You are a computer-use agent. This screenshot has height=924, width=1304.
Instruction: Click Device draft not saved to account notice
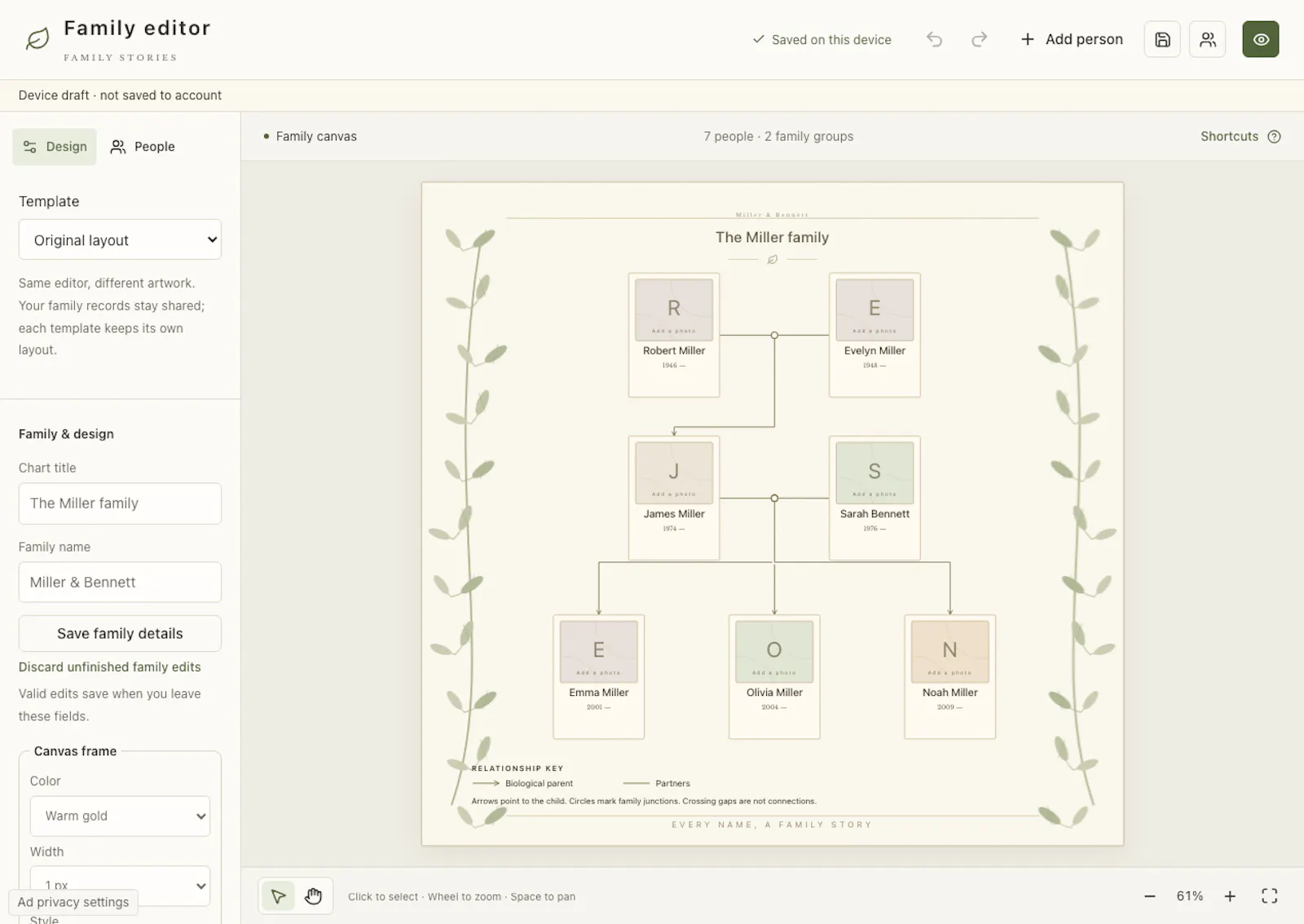tap(120, 95)
